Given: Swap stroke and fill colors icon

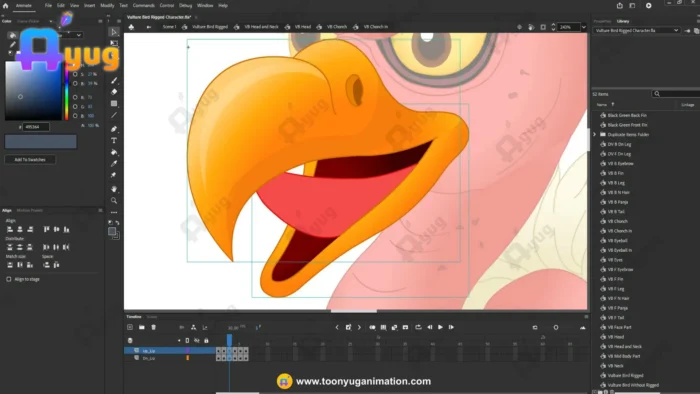Looking at the screenshot, I should pyautogui.click(x=117, y=222).
